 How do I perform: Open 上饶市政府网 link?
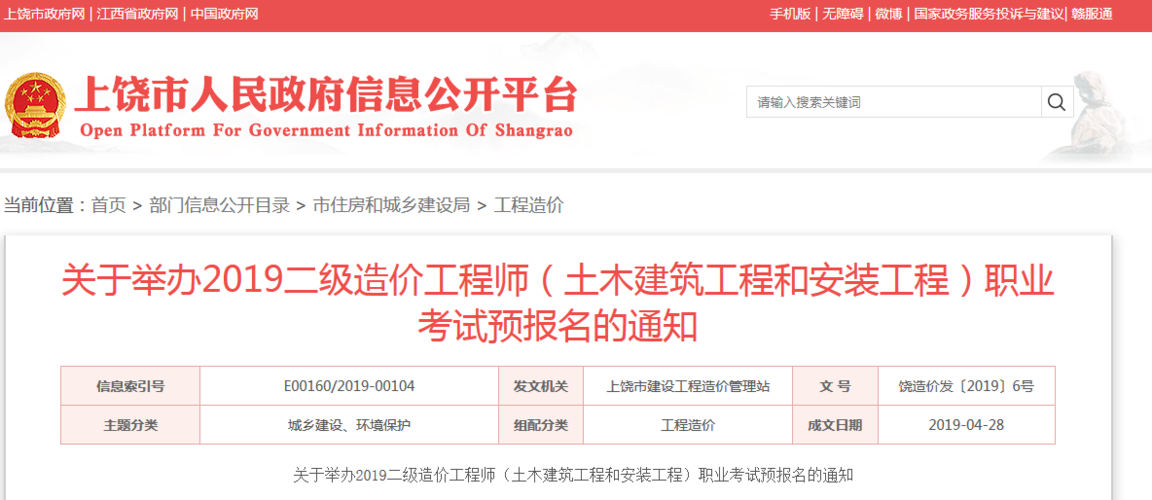click(44, 14)
